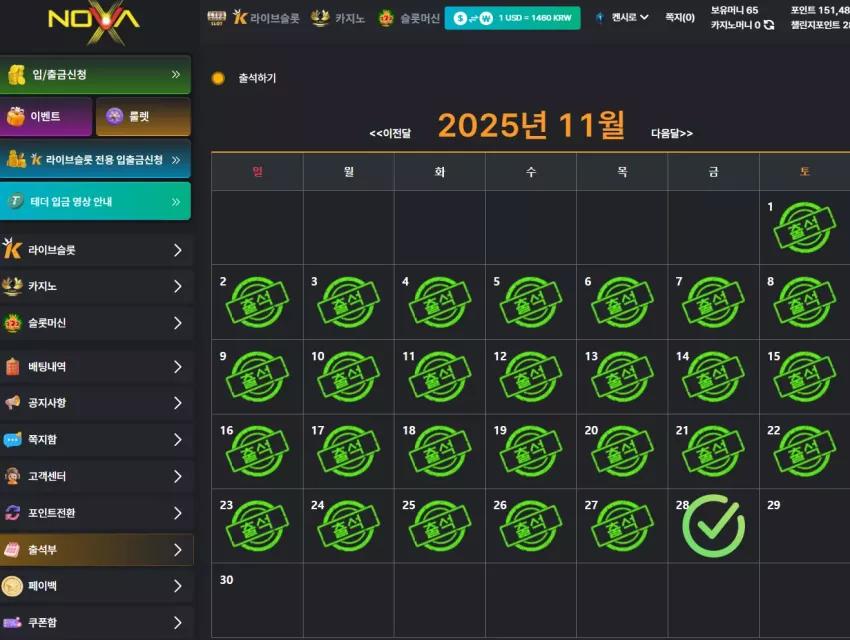The height and width of the screenshot is (640, 850).
Task: Click the 출석하기 heading text
Action: (257, 78)
